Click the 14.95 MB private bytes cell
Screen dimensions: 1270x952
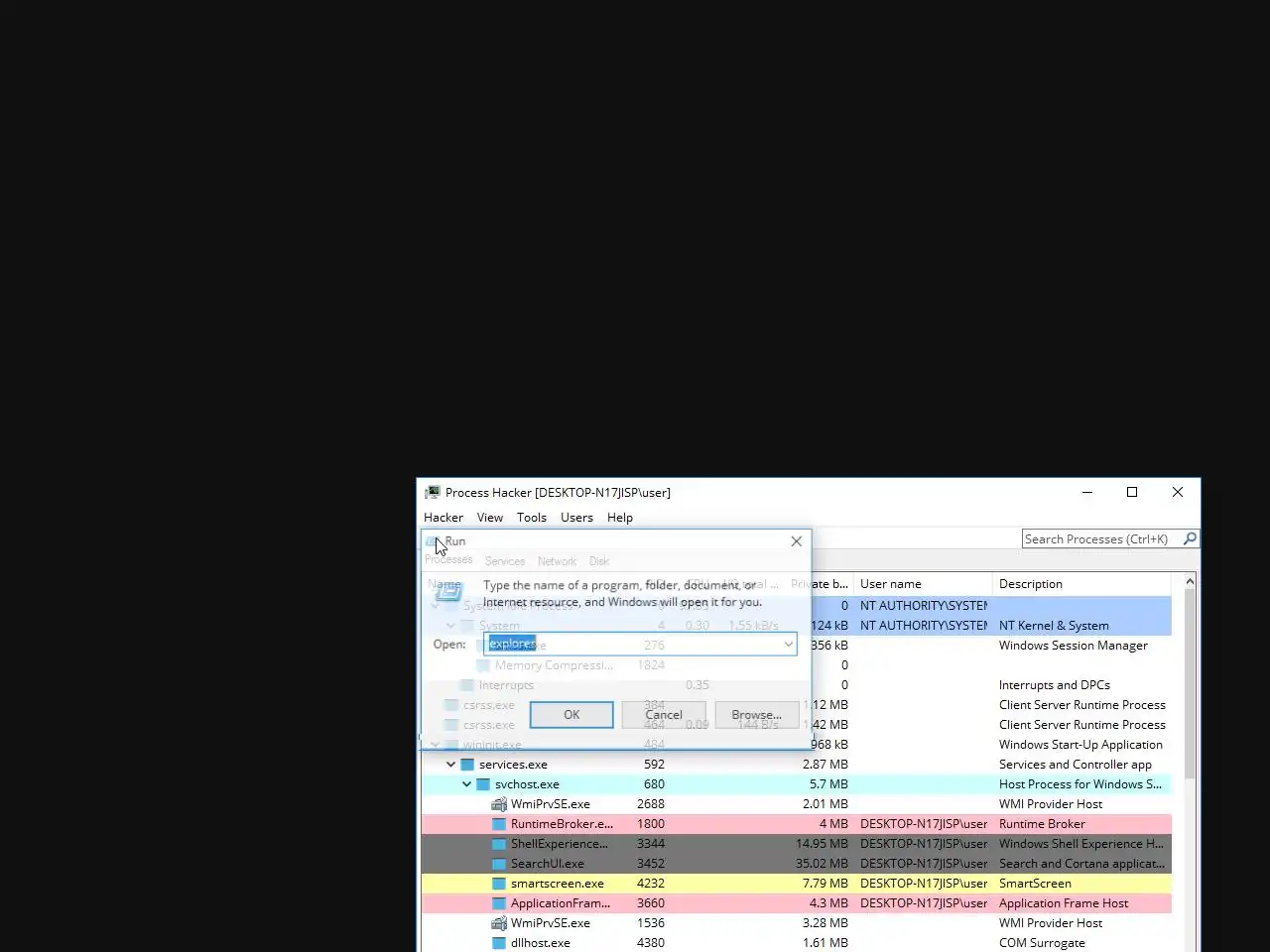tap(822, 844)
